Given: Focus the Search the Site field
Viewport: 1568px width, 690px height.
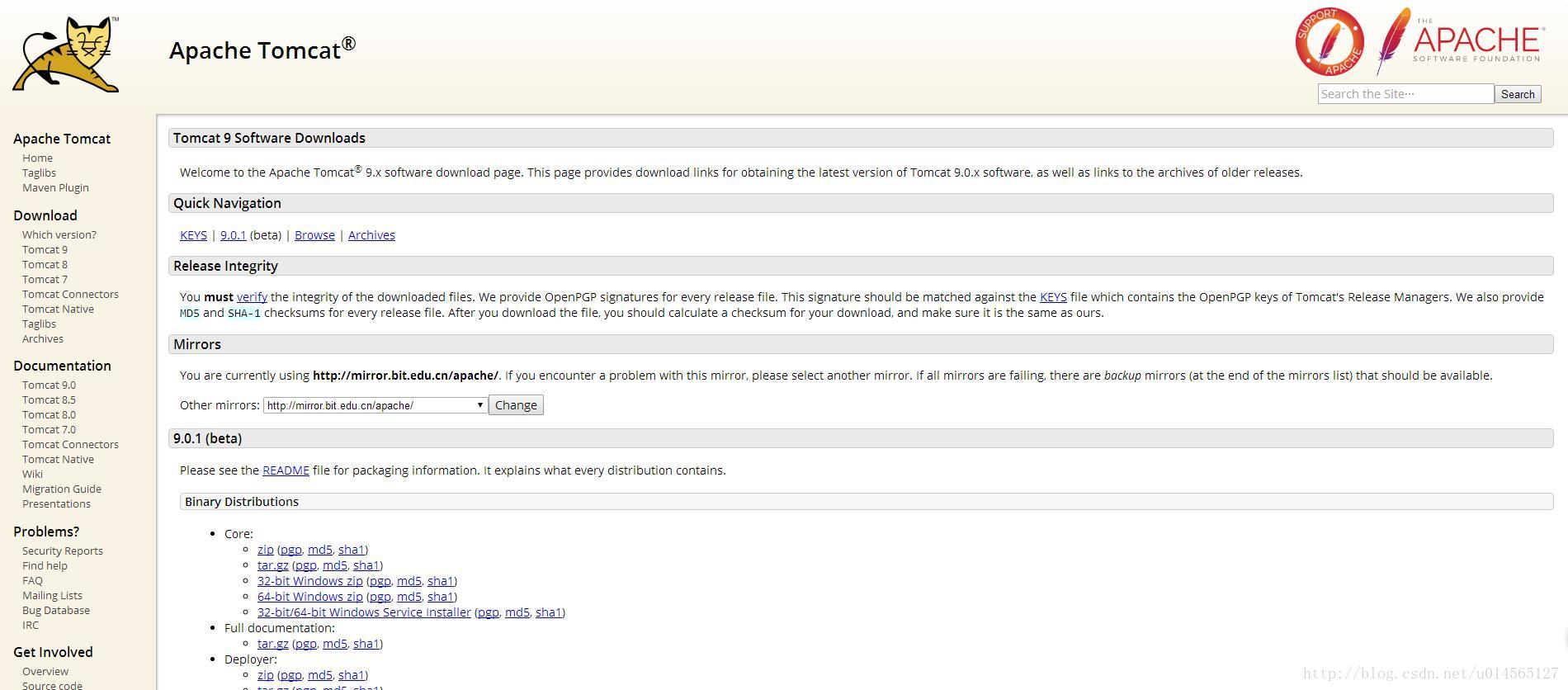Looking at the screenshot, I should point(1405,94).
